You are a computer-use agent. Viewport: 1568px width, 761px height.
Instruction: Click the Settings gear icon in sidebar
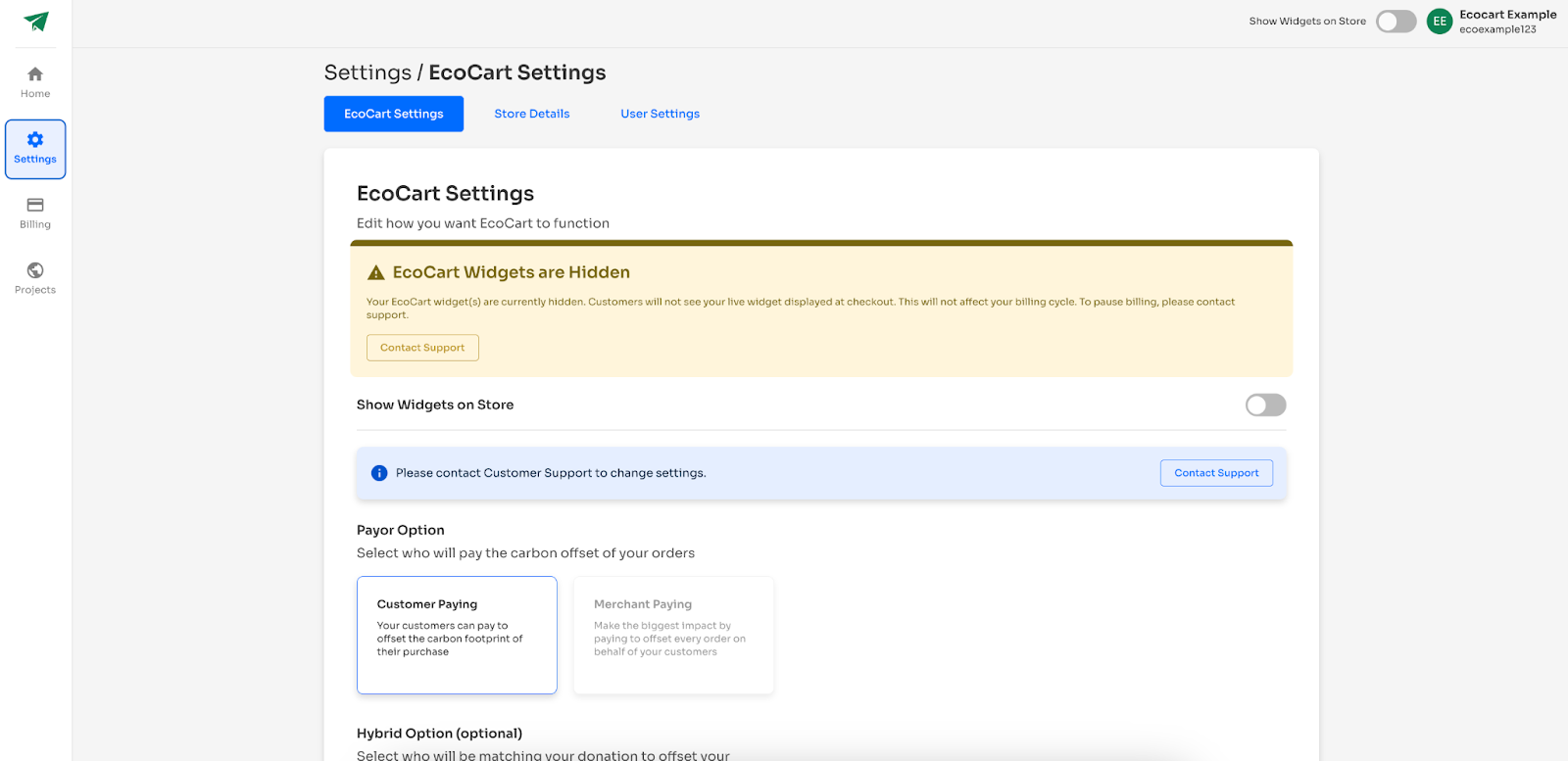35,140
